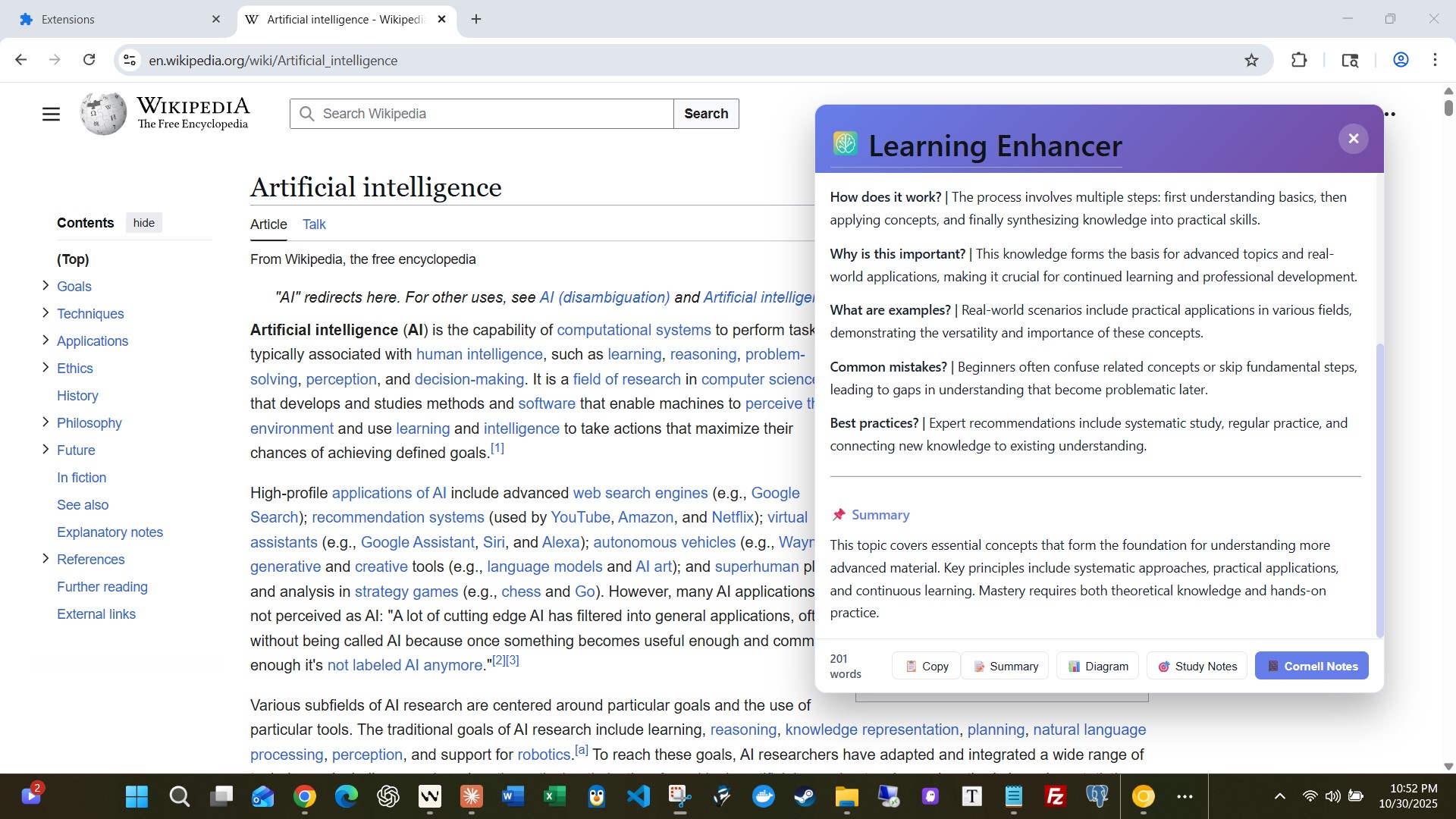
Task: Expand the References section in Contents
Action: (45, 559)
